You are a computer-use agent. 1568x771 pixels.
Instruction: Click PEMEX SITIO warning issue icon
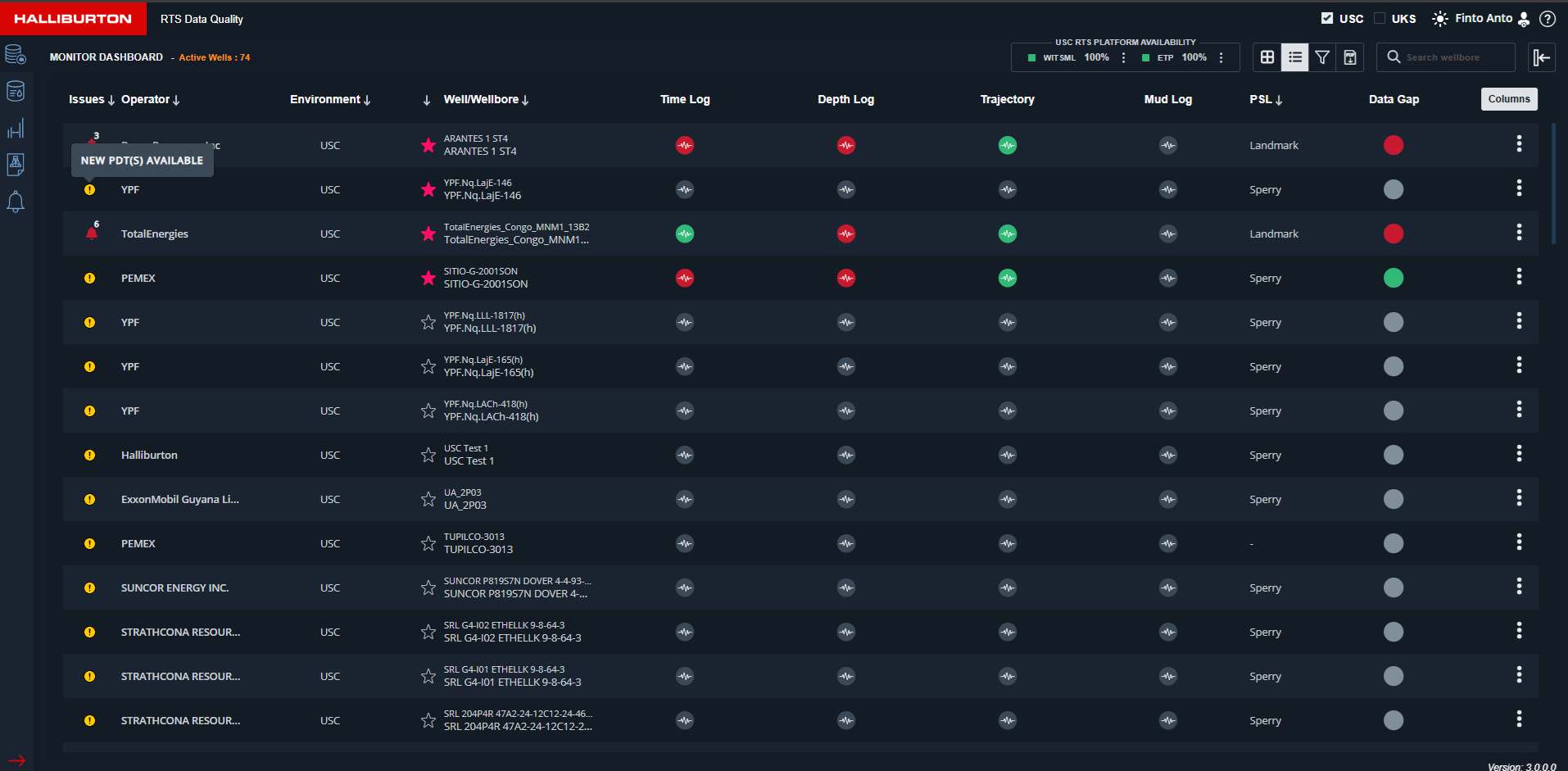[89, 278]
